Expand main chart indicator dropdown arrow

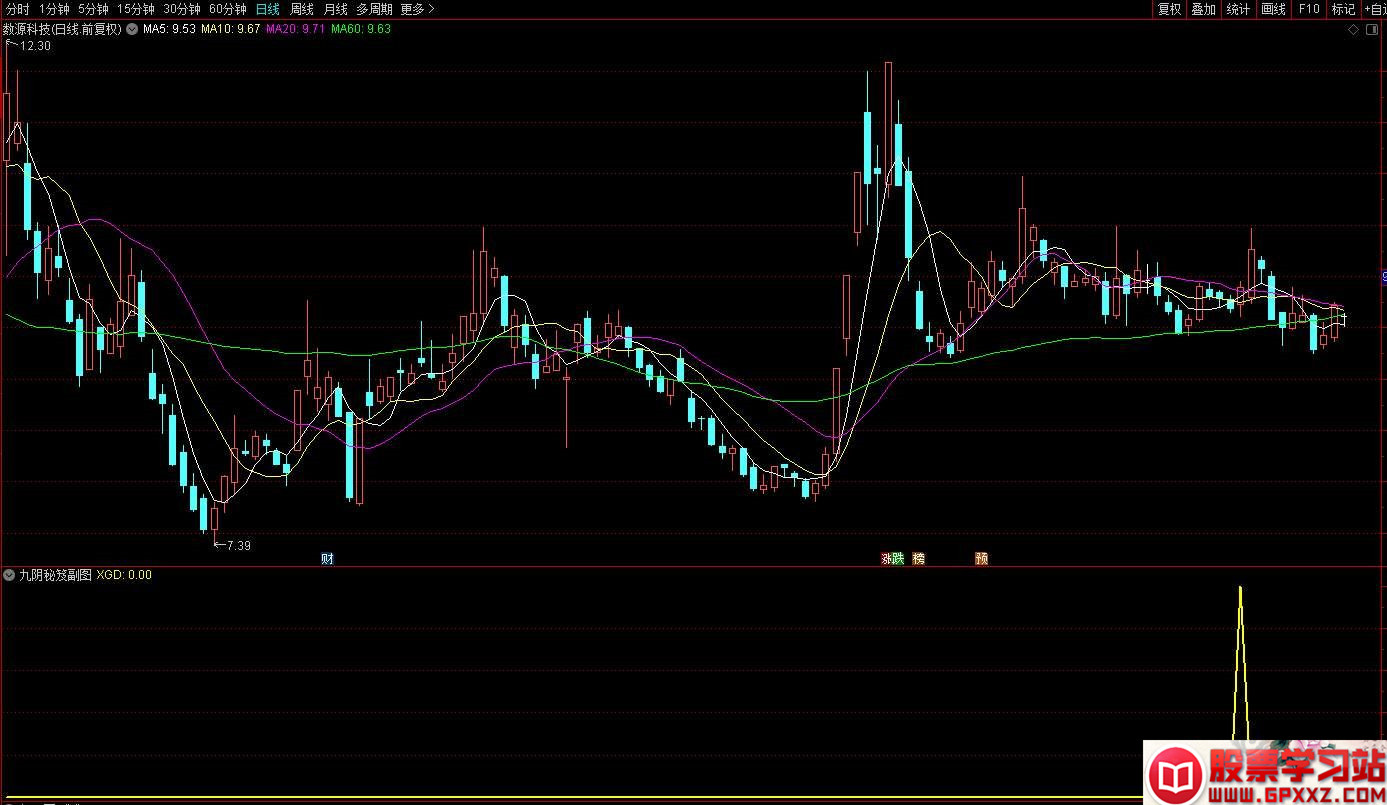click(131, 29)
